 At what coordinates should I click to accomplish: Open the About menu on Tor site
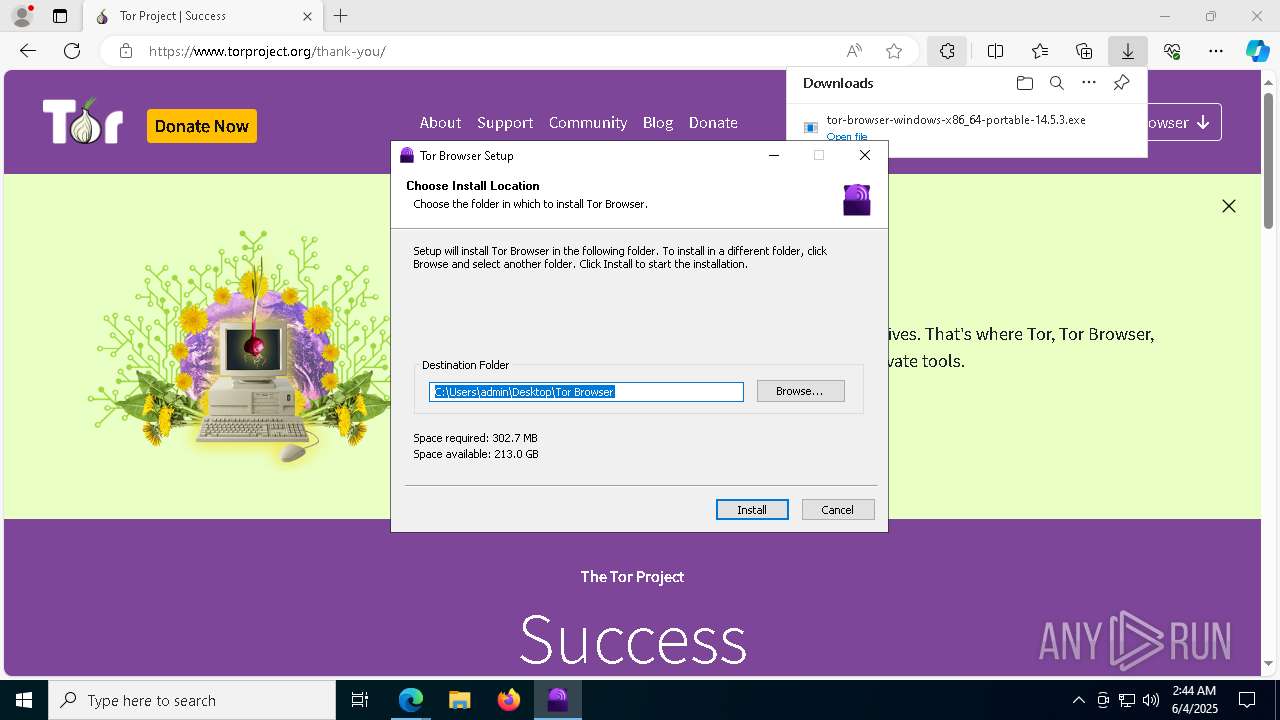point(440,122)
